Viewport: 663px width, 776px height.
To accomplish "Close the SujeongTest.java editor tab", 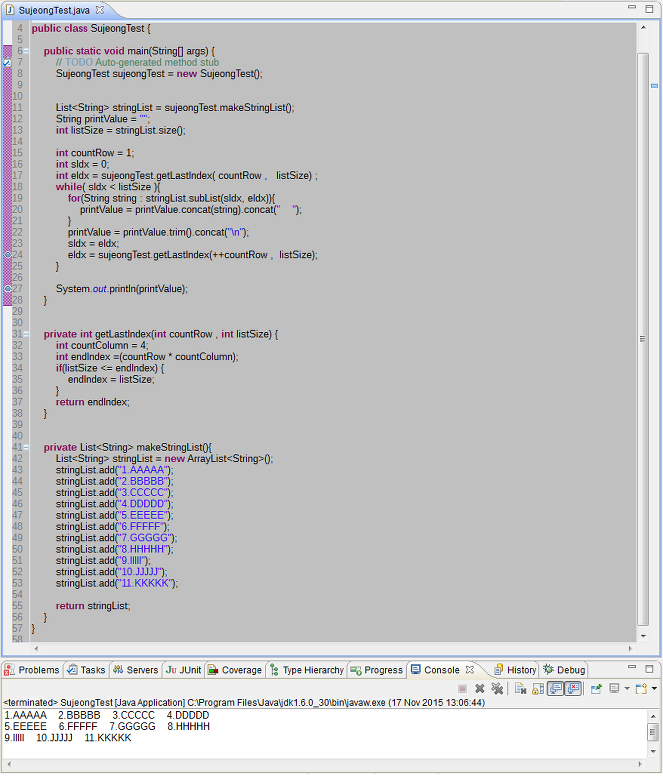I will 99,9.
